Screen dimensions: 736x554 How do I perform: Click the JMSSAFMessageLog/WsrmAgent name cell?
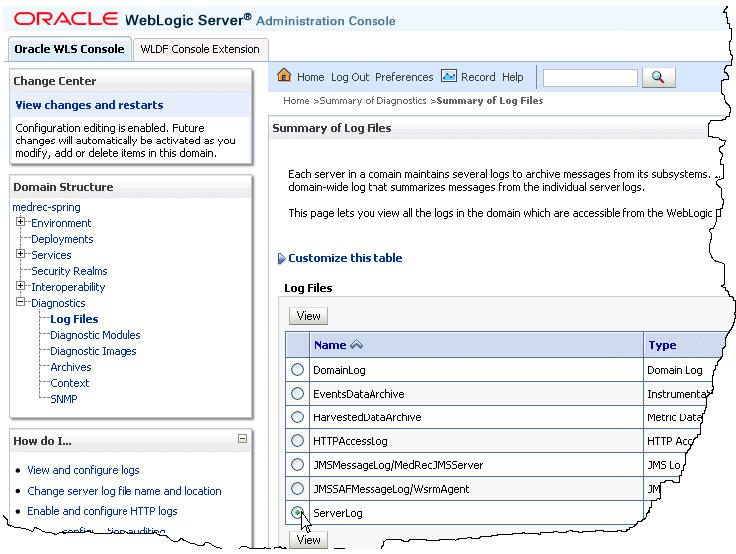click(x=476, y=488)
